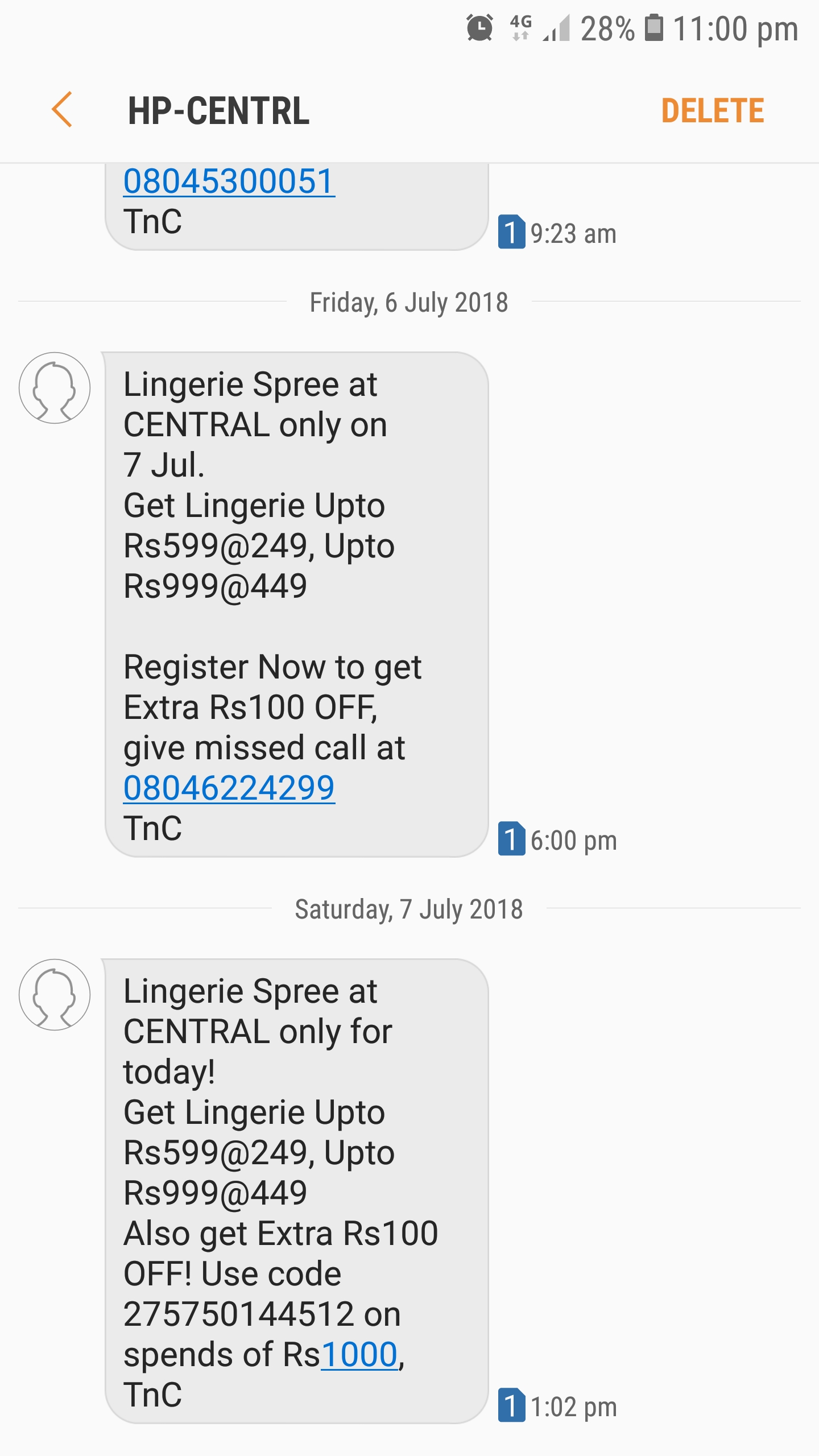Image resolution: width=819 pixels, height=1456 pixels.
Task: Tap the 4G network status icon
Action: coord(520,27)
